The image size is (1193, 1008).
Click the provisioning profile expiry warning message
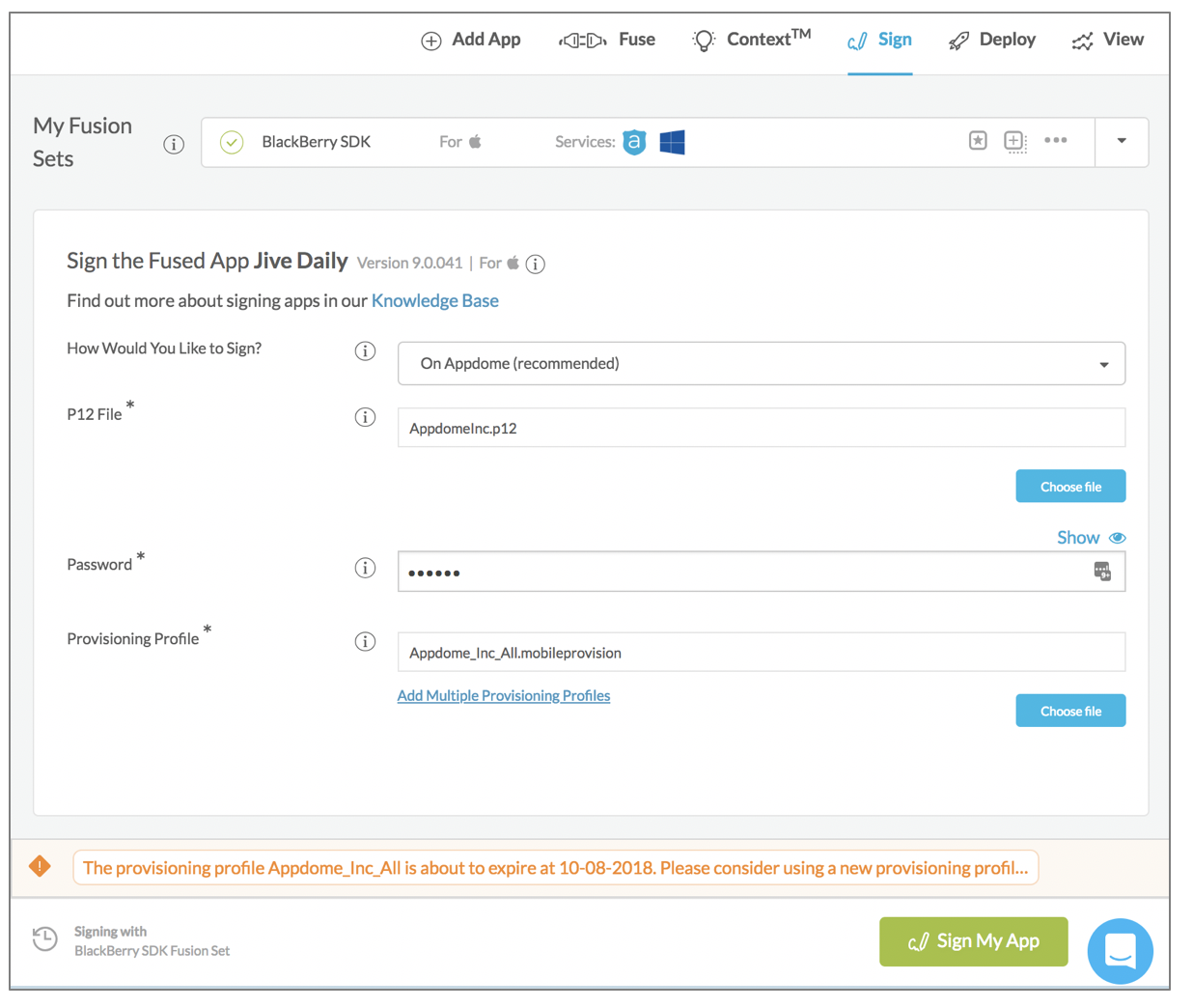(556, 868)
